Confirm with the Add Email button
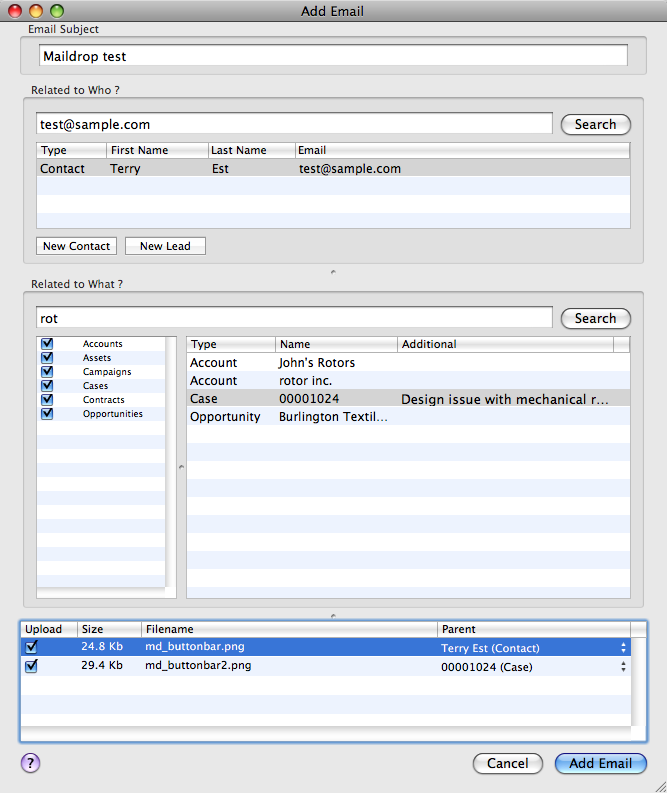 601,763
